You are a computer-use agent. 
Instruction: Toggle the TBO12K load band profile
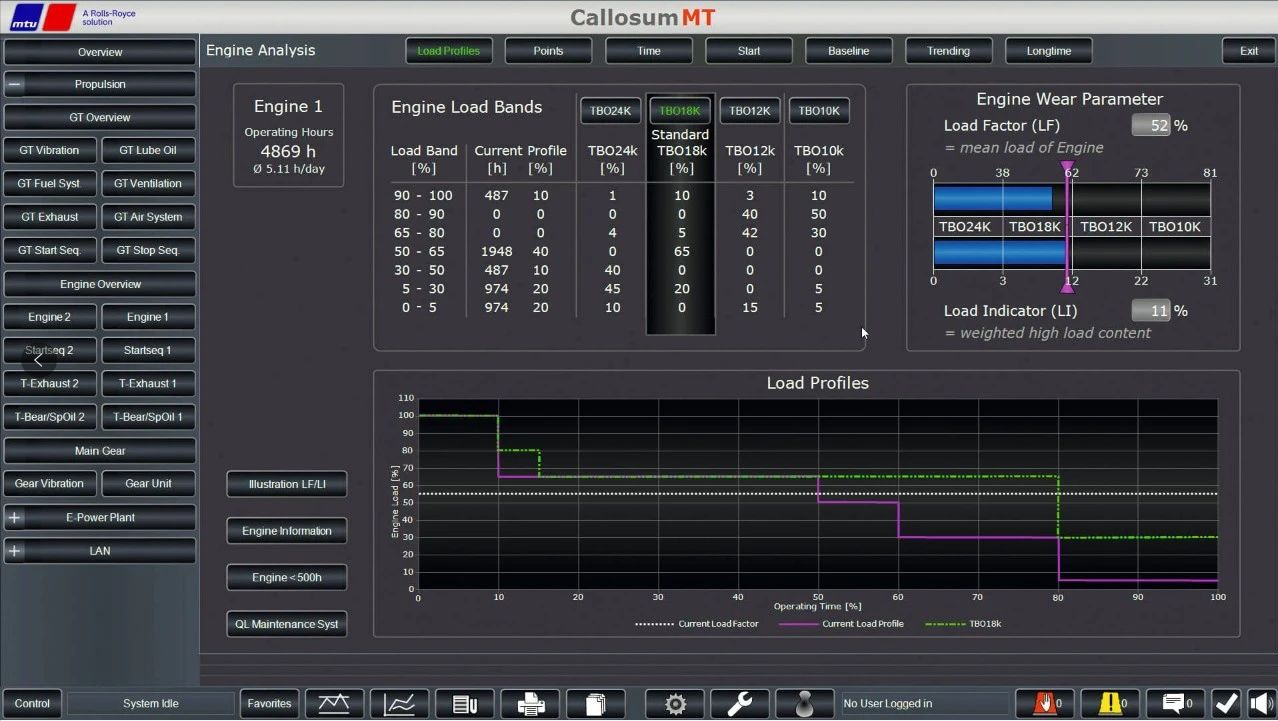point(750,111)
